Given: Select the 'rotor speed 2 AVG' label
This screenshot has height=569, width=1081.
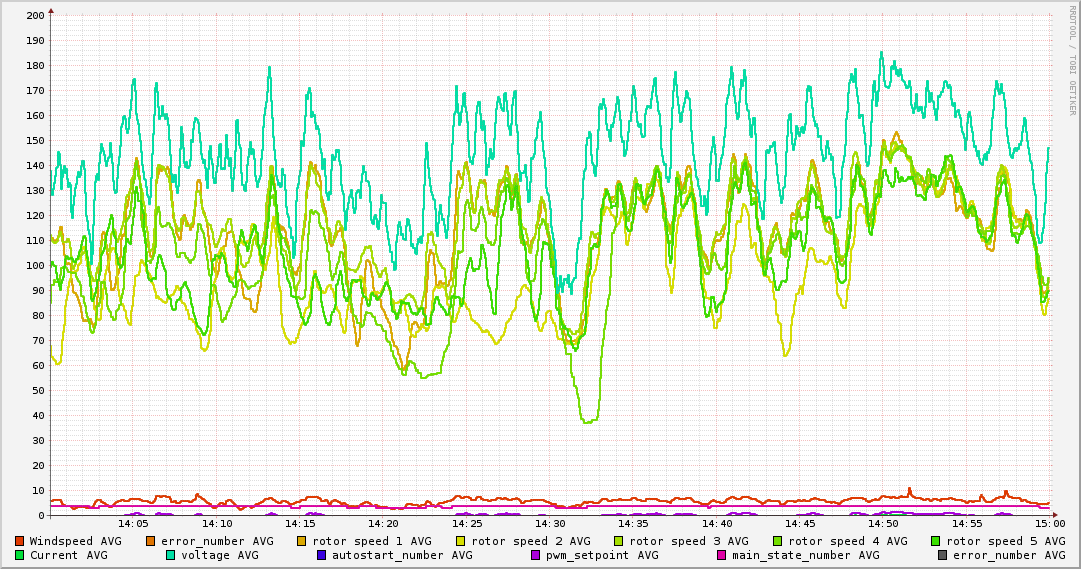Looking at the screenshot, I should pyautogui.click(x=531, y=542).
